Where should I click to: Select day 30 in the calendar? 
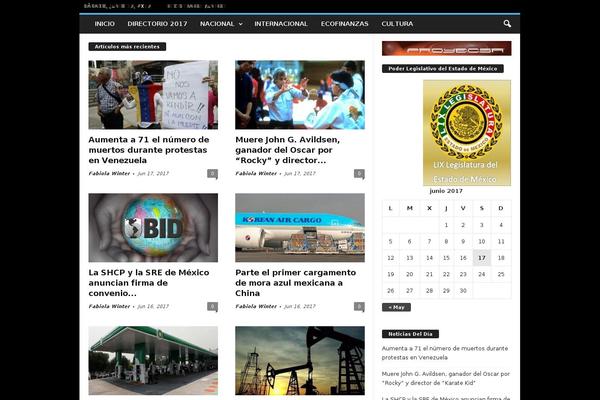pyautogui.click(x=463, y=291)
